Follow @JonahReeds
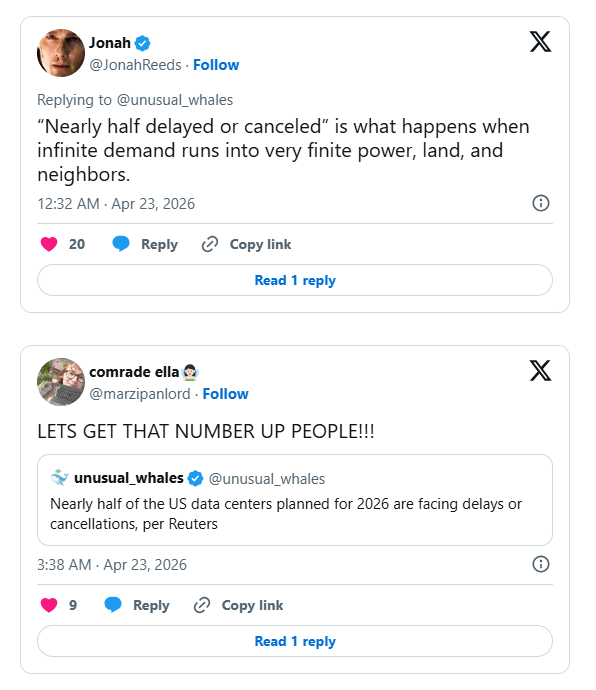 pos(216,65)
